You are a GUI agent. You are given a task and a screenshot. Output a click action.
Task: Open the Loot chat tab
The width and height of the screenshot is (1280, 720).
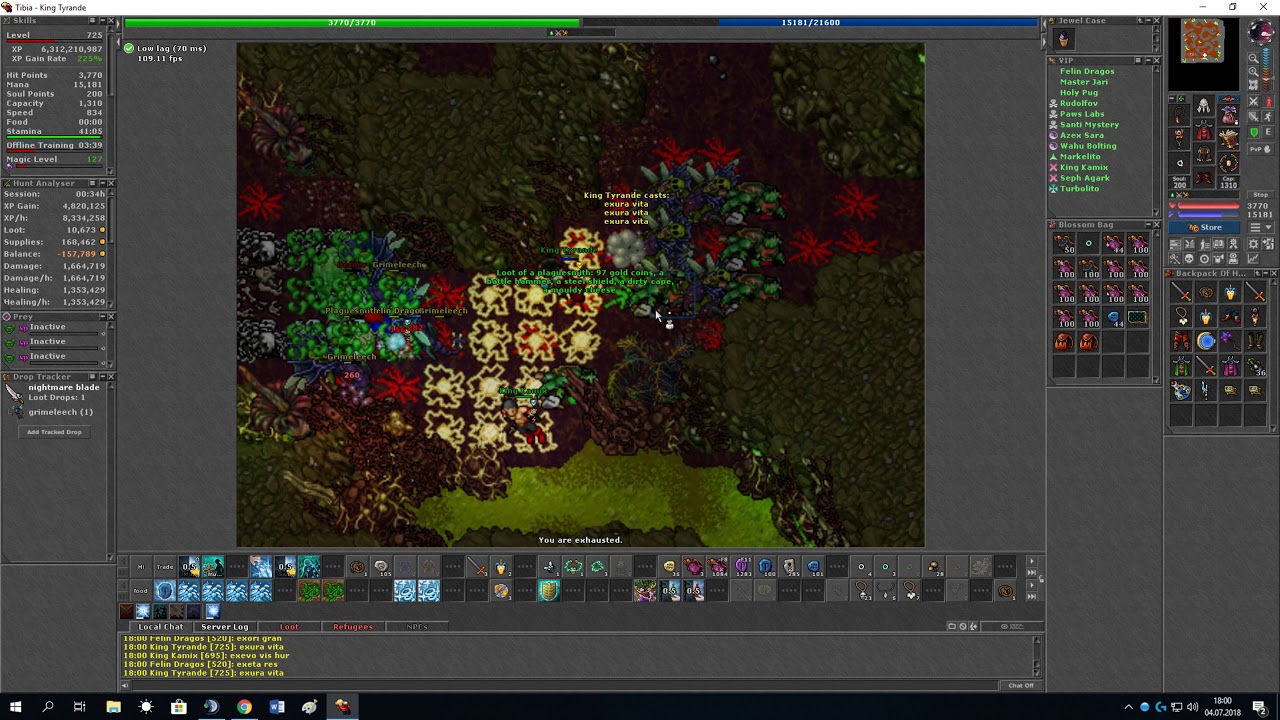tap(289, 627)
